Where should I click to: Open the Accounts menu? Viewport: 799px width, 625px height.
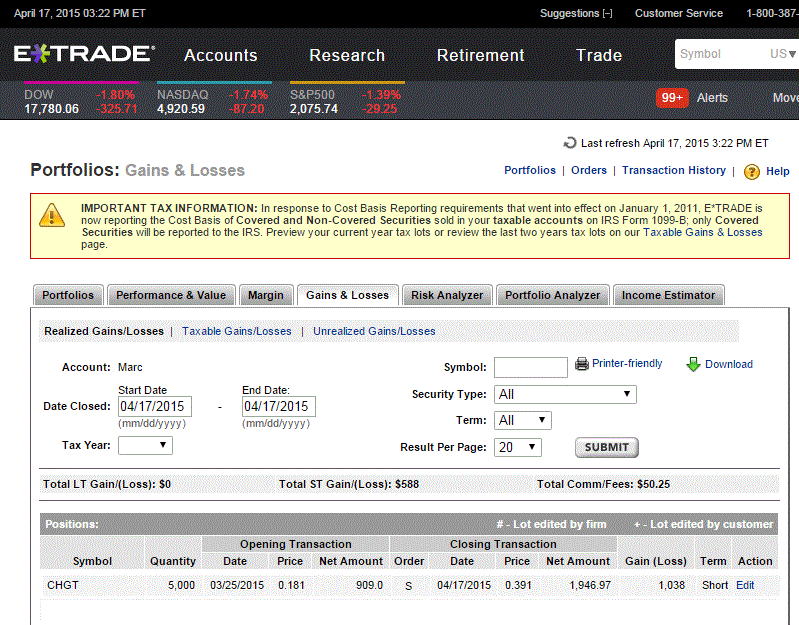(x=221, y=55)
